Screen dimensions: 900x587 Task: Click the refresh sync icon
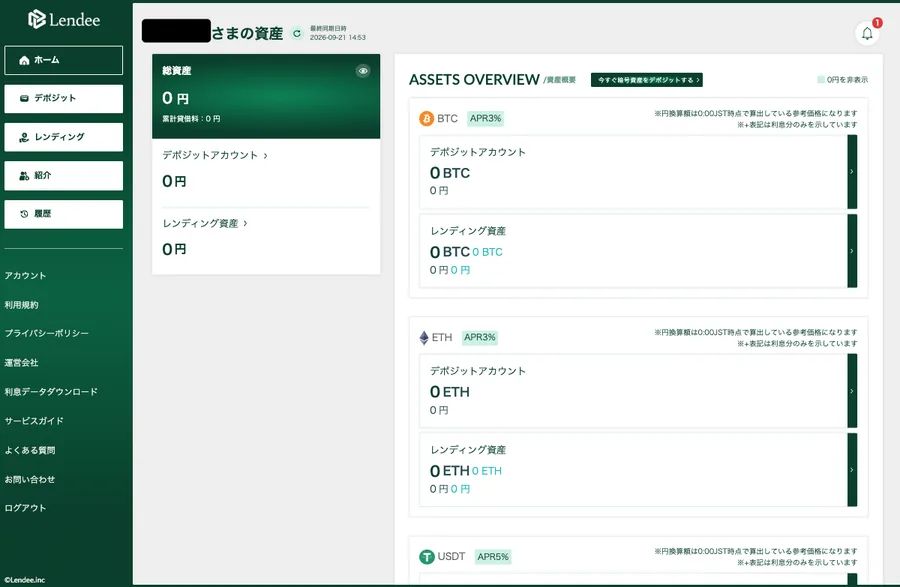(x=297, y=33)
